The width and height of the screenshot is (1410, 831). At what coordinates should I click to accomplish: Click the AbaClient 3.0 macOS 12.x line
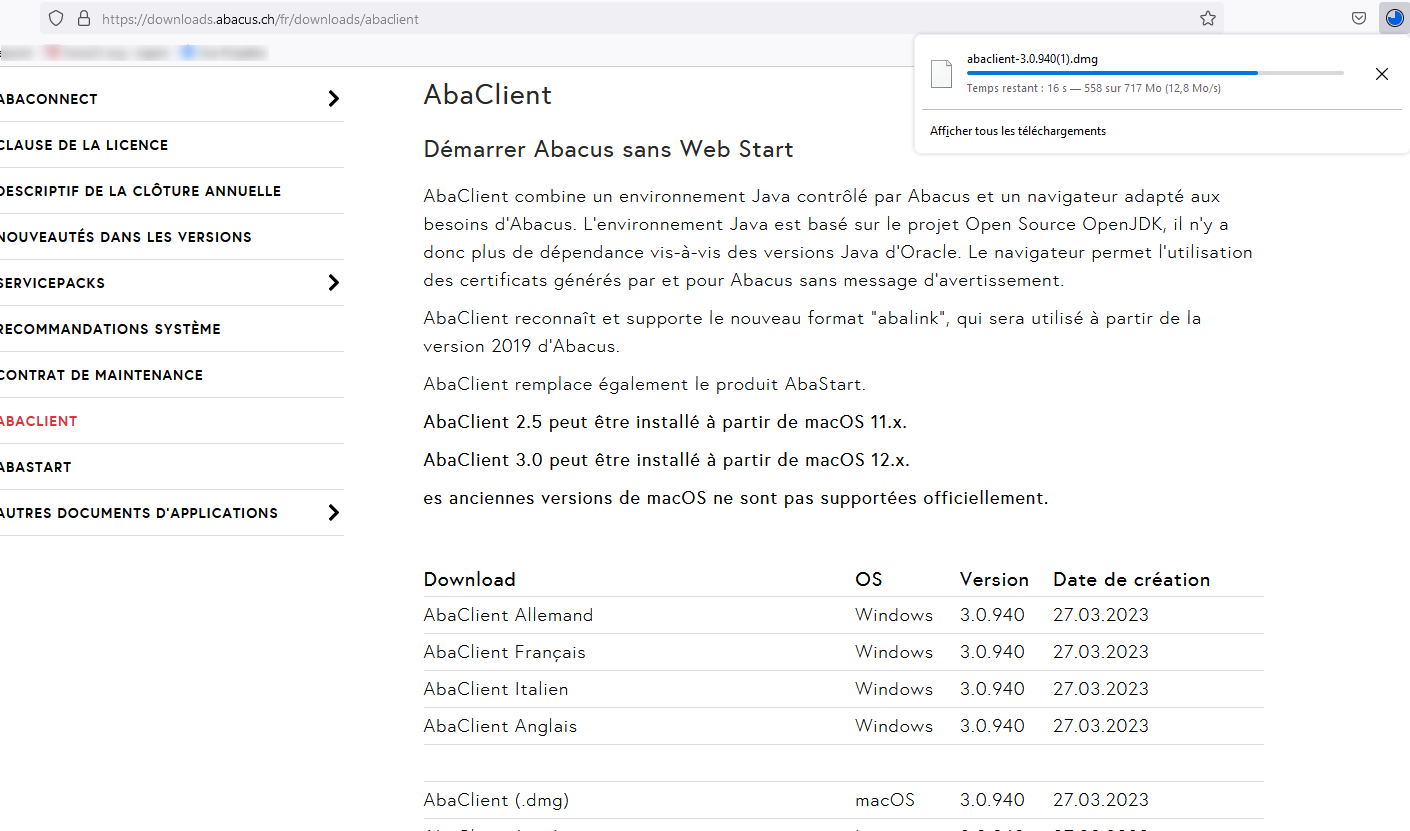[x=667, y=460]
